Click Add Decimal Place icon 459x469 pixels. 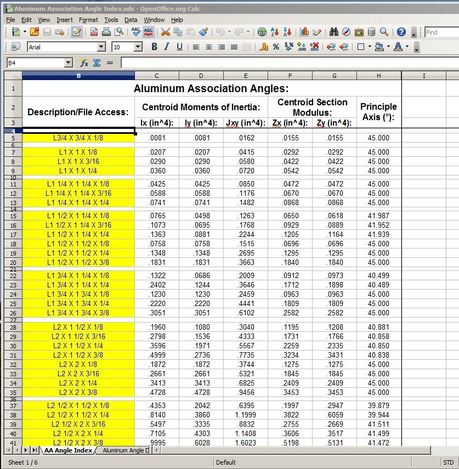(x=302, y=47)
